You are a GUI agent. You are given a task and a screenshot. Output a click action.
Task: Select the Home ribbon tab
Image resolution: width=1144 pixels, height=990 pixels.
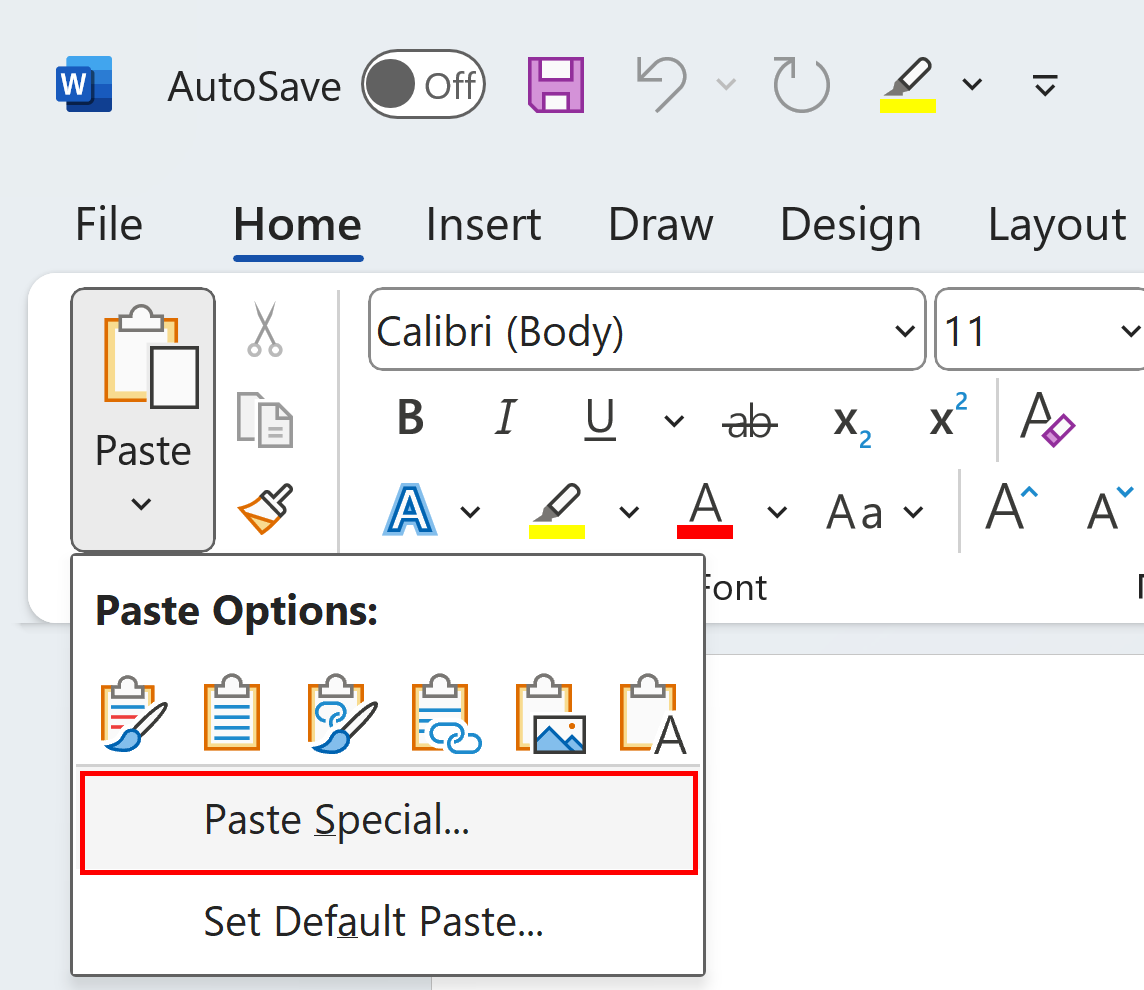click(x=298, y=224)
